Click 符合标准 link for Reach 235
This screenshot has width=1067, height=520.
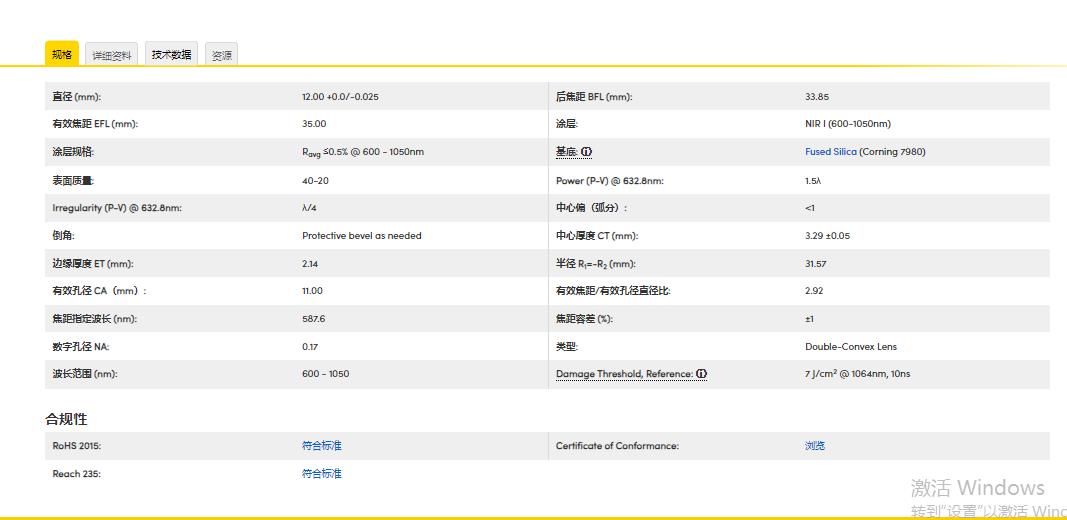(321, 474)
